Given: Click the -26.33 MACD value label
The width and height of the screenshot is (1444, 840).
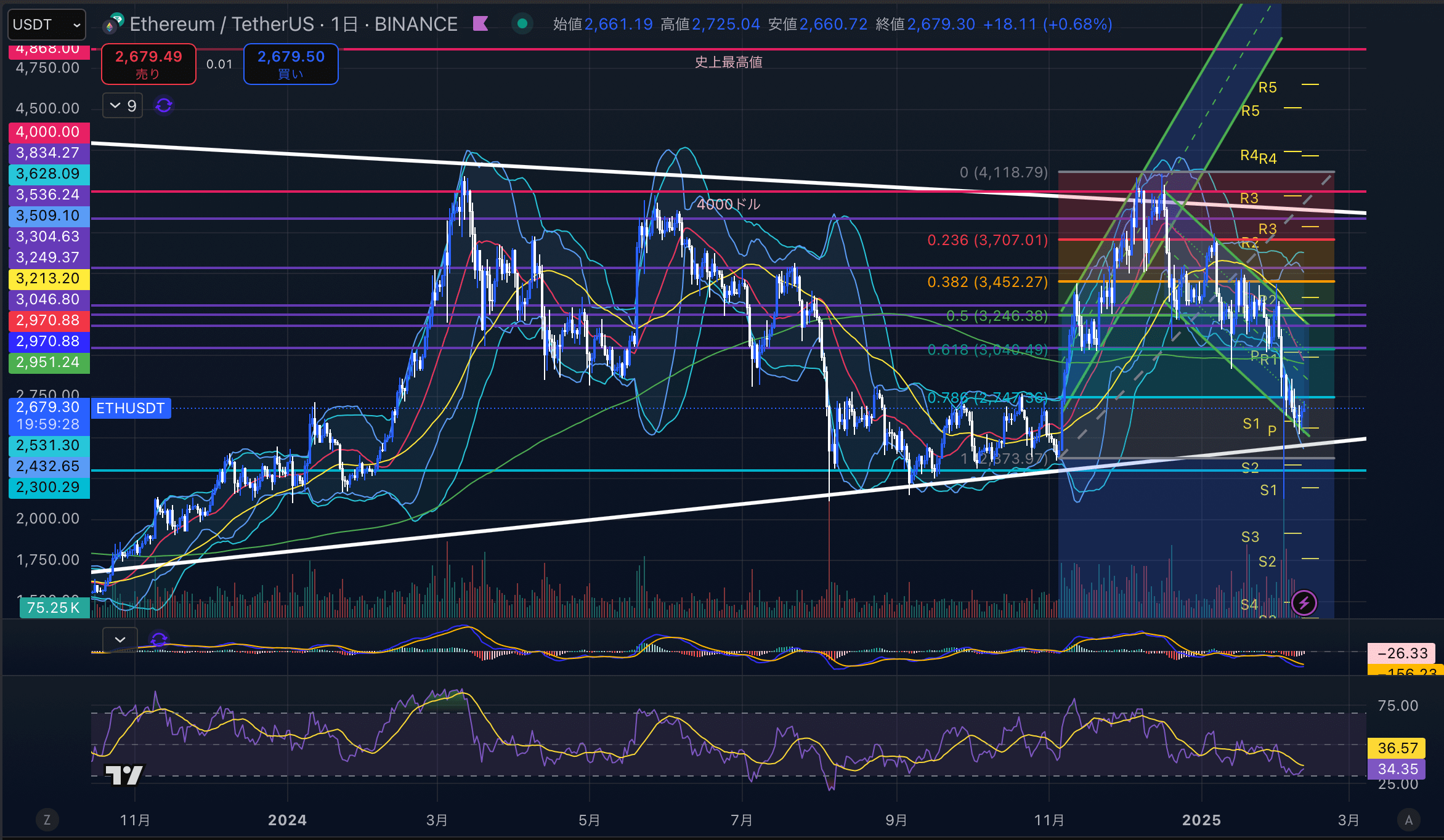Looking at the screenshot, I should 1403,653.
